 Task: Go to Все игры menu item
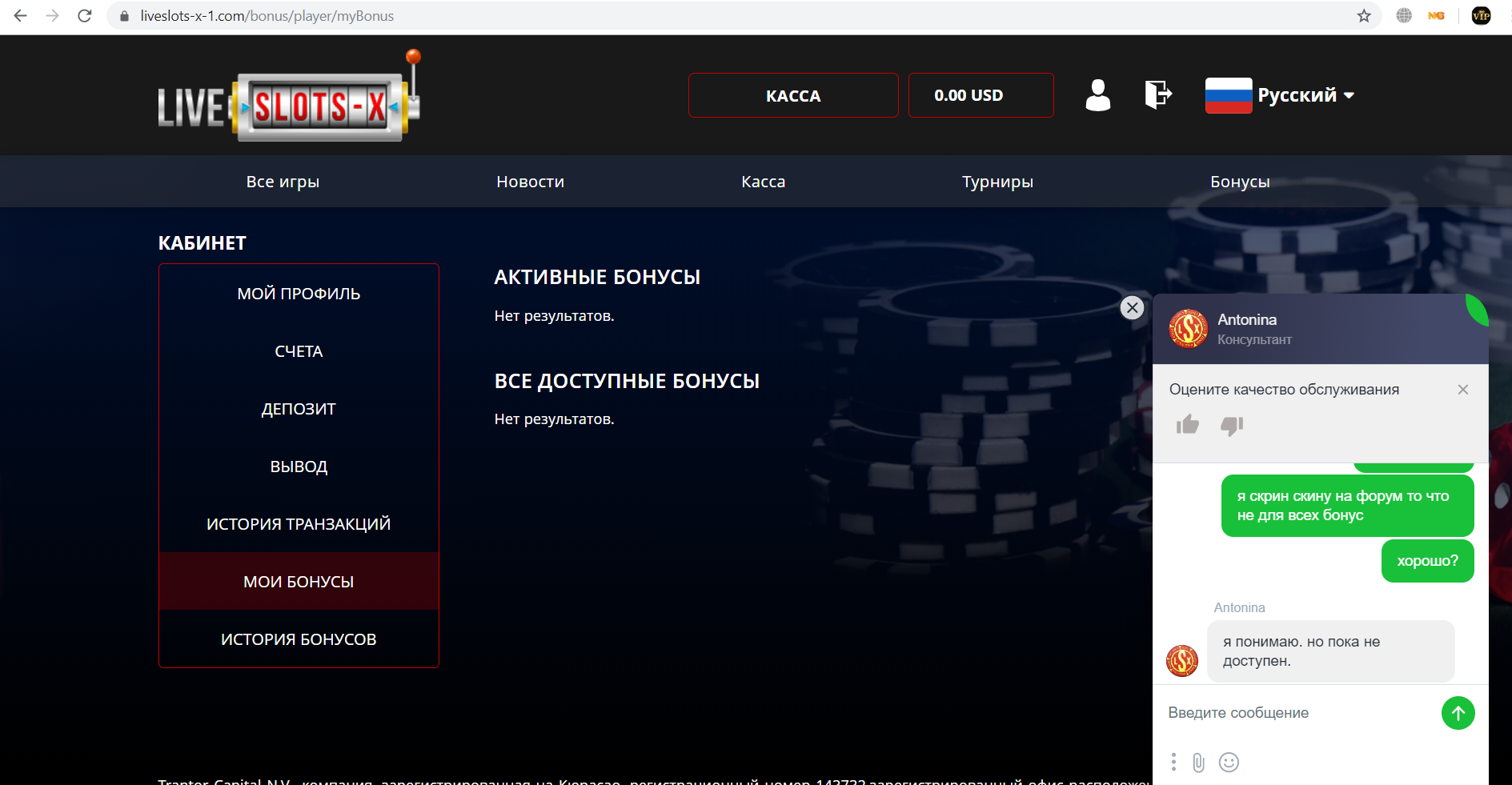point(283,182)
